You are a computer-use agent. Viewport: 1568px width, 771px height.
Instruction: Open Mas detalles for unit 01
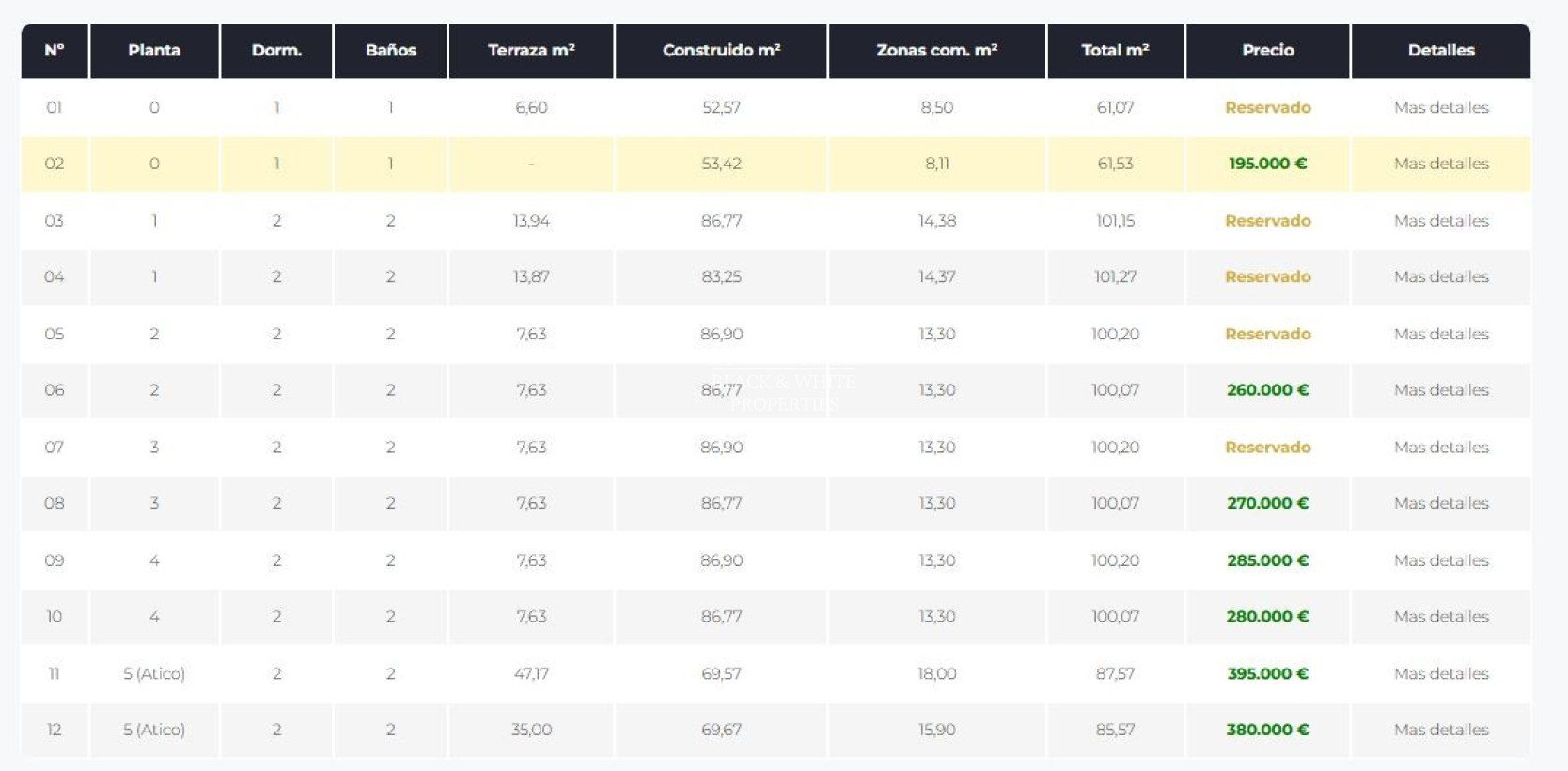click(x=1440, y=107)
